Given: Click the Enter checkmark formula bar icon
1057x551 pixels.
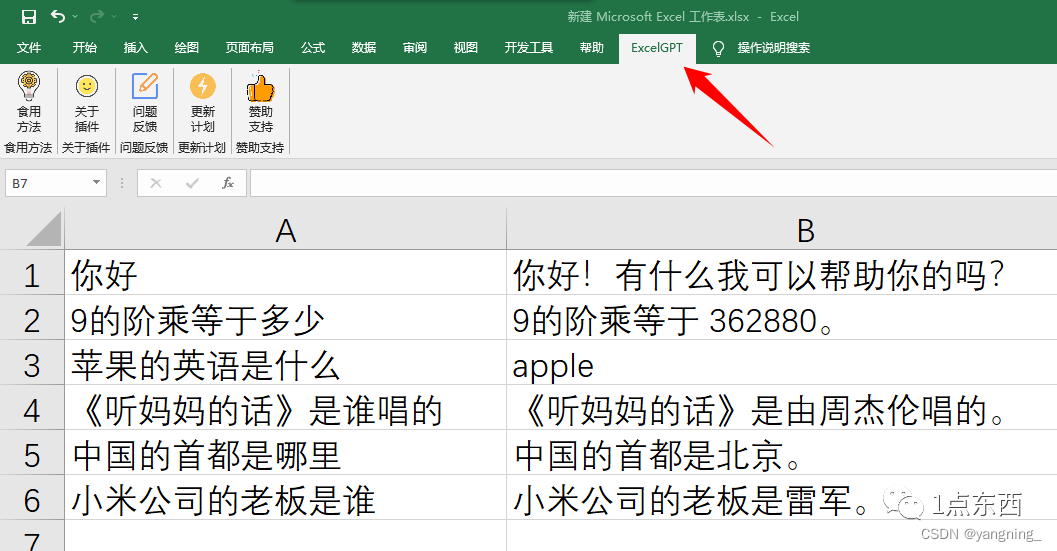Looking at the screenshot, I should click(x=192, y=183).
